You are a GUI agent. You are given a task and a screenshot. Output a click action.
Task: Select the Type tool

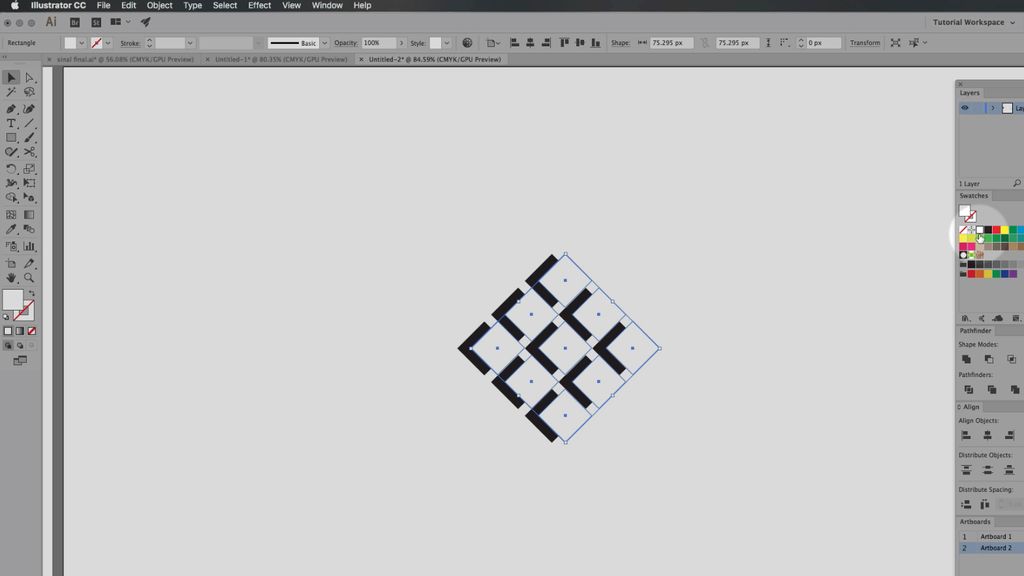(x=12, y=123)
